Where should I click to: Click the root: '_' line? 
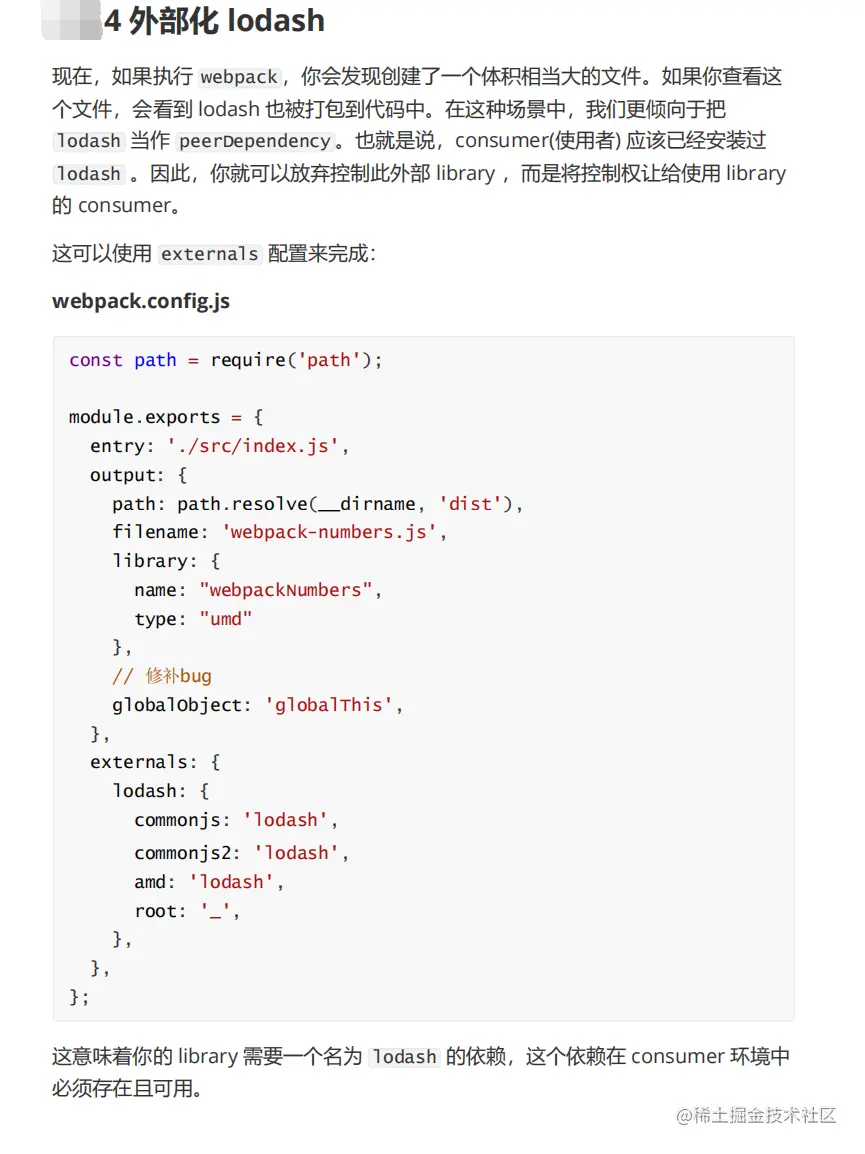tap(187, 911)
